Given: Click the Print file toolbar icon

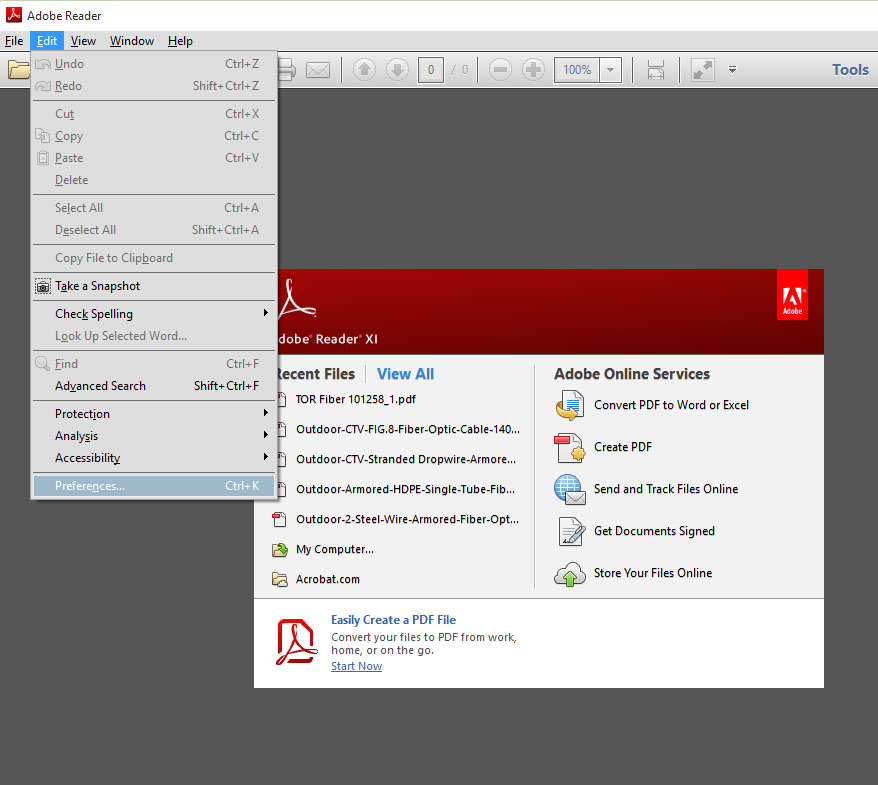Looking at the screenshot, I should pos(287,69).
